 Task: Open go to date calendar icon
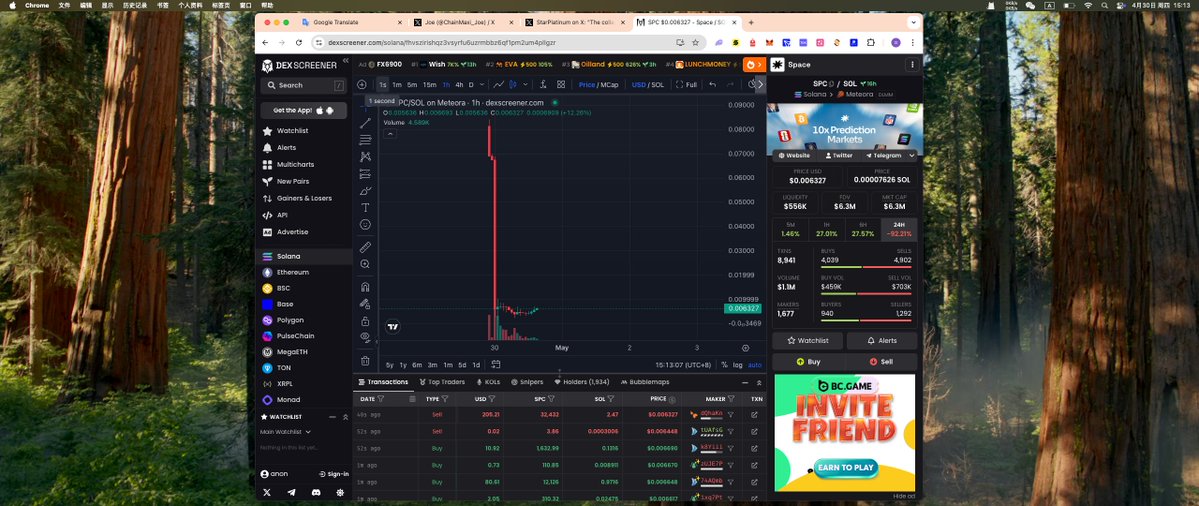click(495, 365)
